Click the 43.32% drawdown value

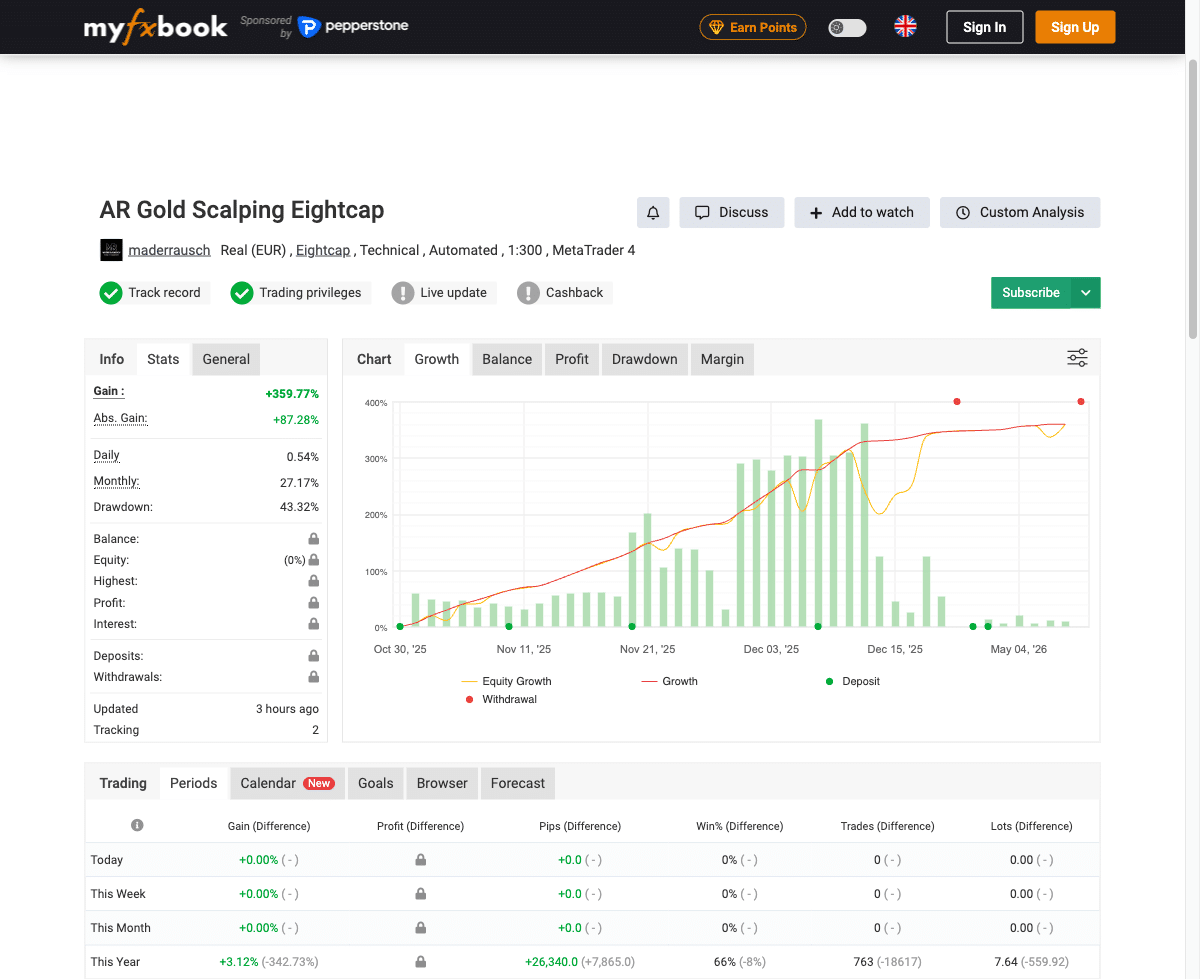click(299, 507)
